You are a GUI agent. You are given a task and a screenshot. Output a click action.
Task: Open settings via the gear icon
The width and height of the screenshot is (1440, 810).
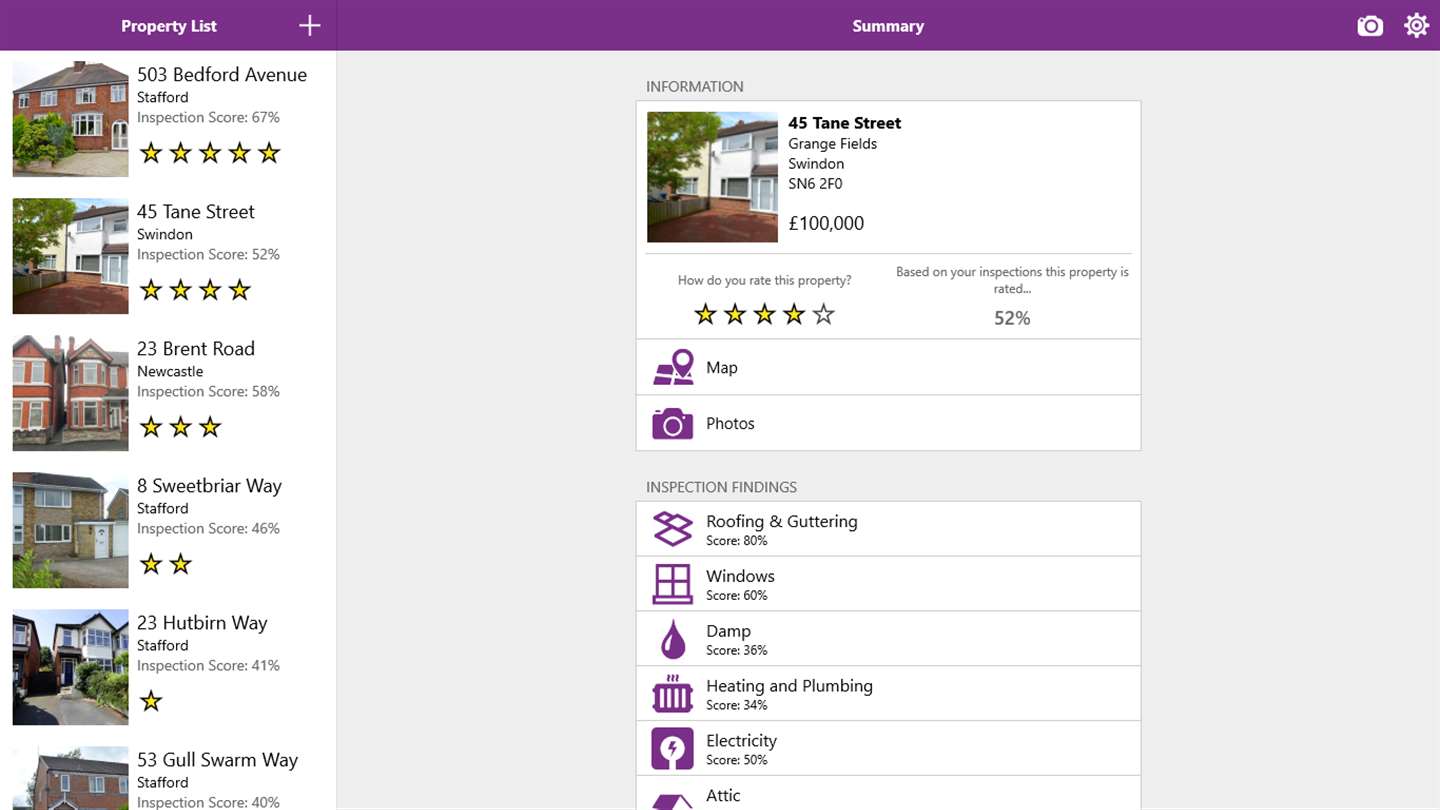(1417, 26)
